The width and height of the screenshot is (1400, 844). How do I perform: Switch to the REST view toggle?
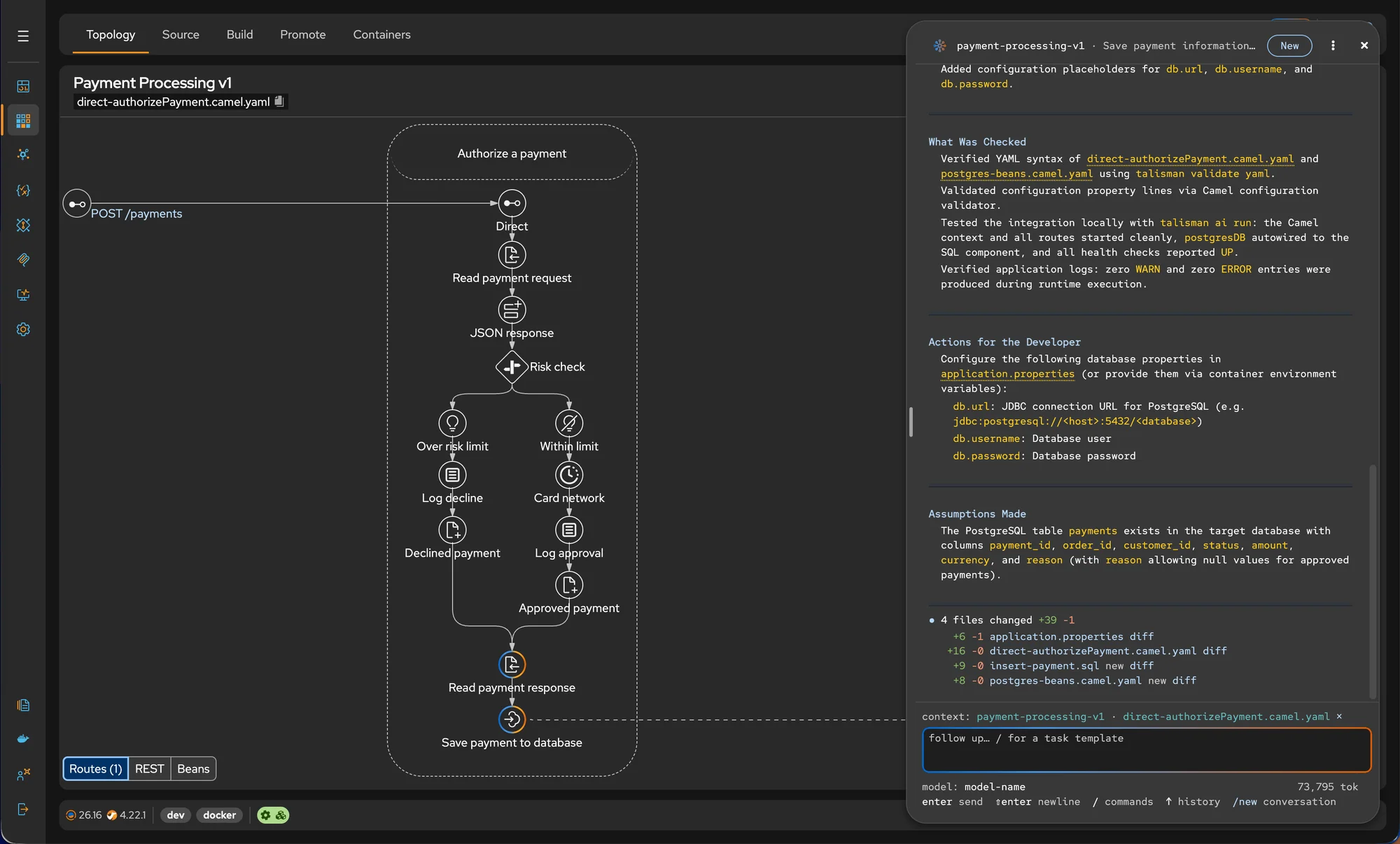click(150, 769)
